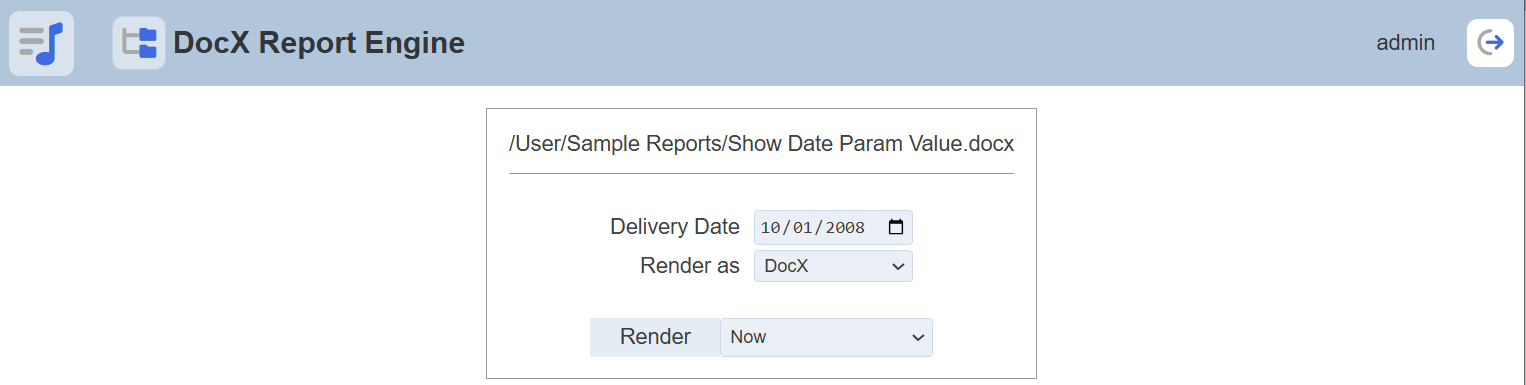Open the Now schedule dropdown
Viewport: 1526px width, 385px height.
click(826, 337)
